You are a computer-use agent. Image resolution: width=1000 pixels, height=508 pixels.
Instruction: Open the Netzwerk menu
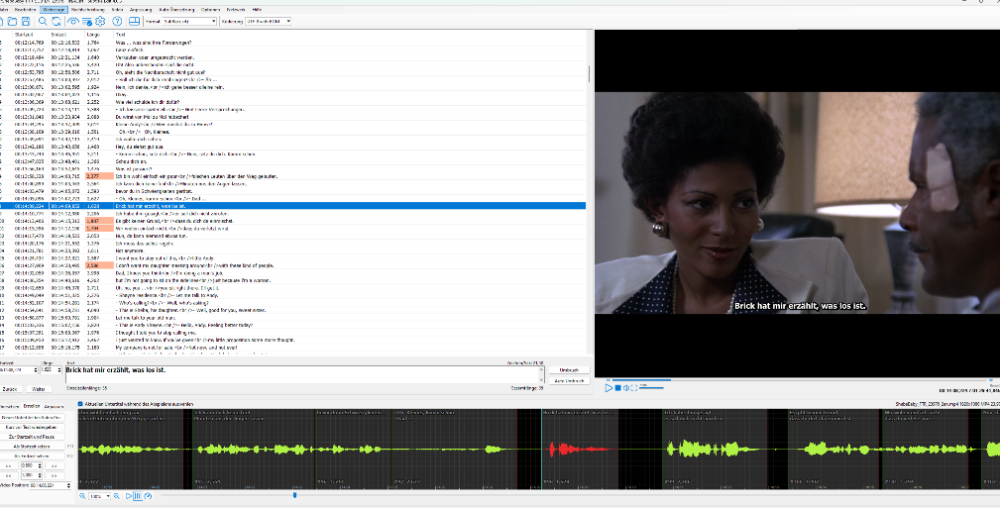click(x=236, y=10)
